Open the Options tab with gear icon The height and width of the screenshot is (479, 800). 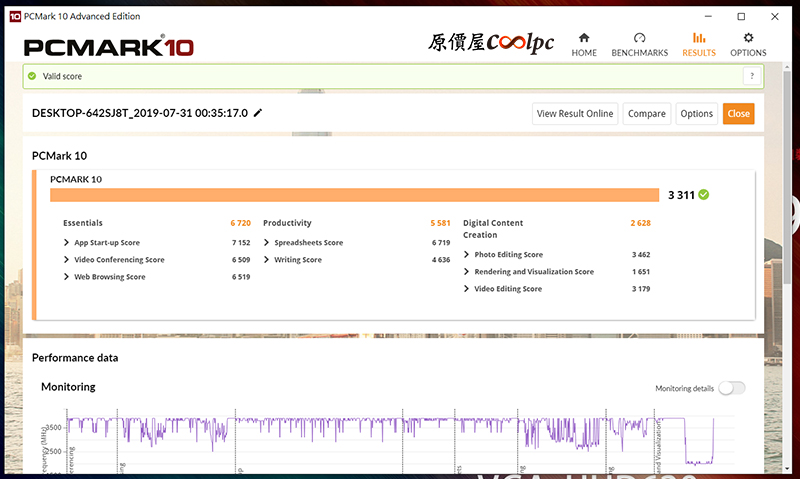748,45
